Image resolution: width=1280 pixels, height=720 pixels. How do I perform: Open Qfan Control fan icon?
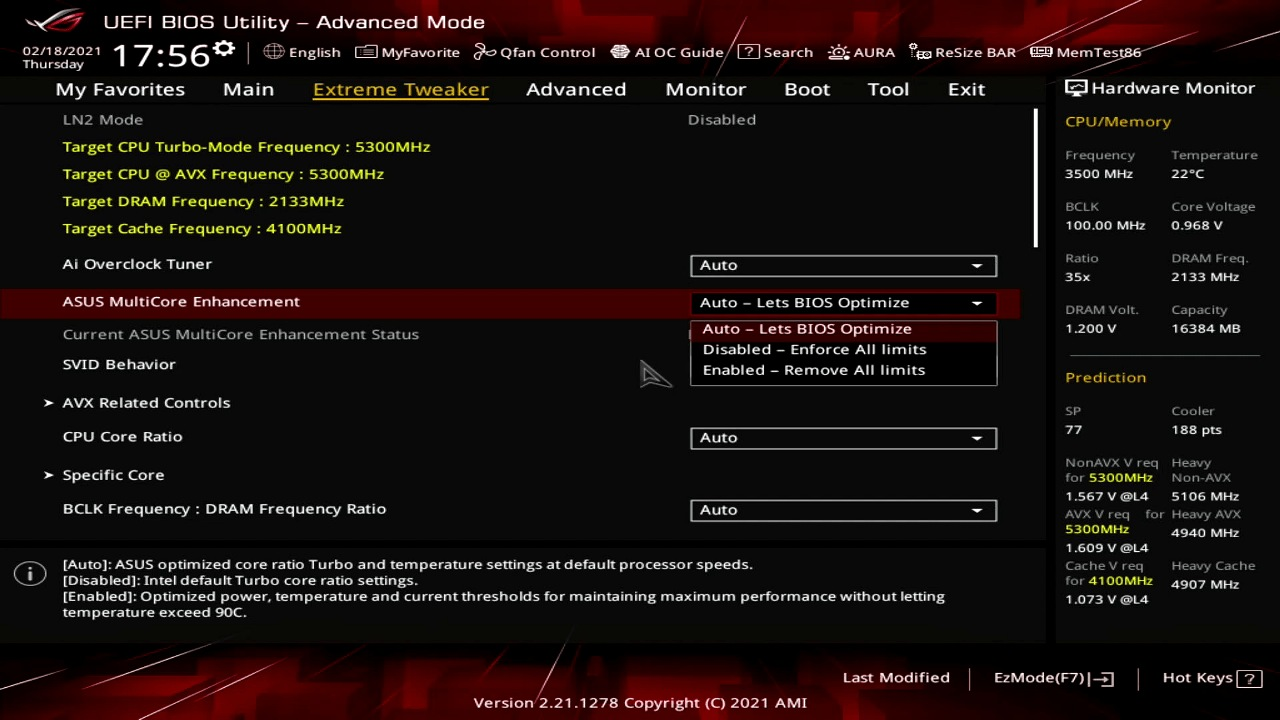(x=485, y=52)
